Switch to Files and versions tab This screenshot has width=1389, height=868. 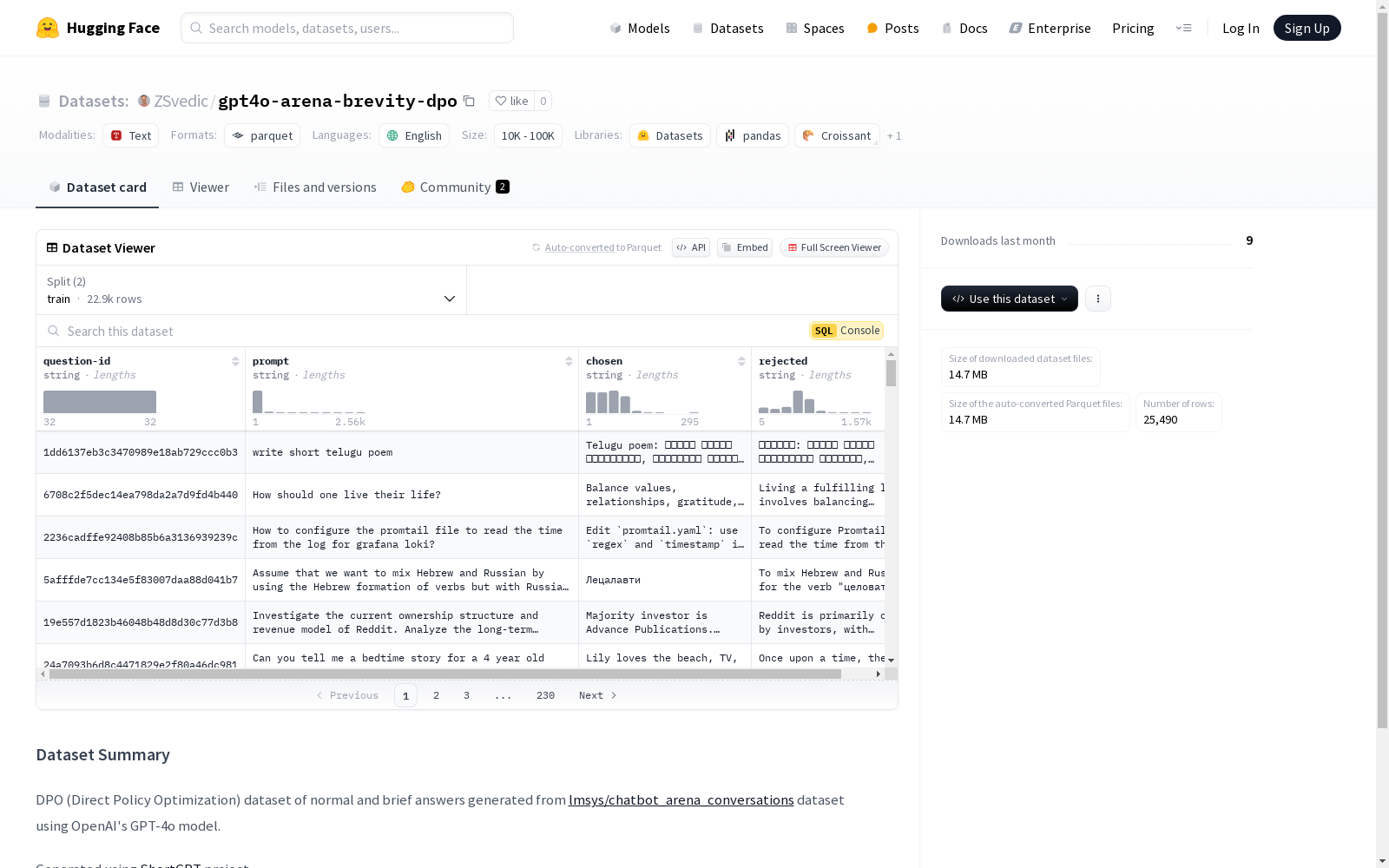(x=315, y=187)
